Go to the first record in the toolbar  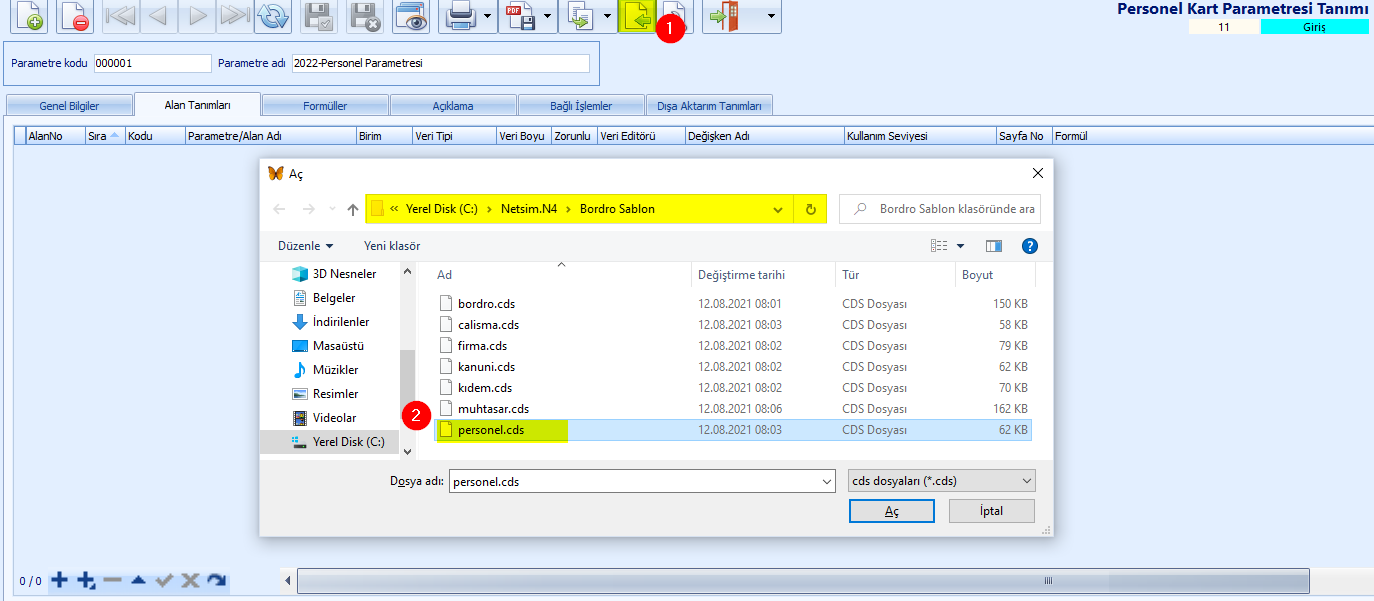point(120,16)
